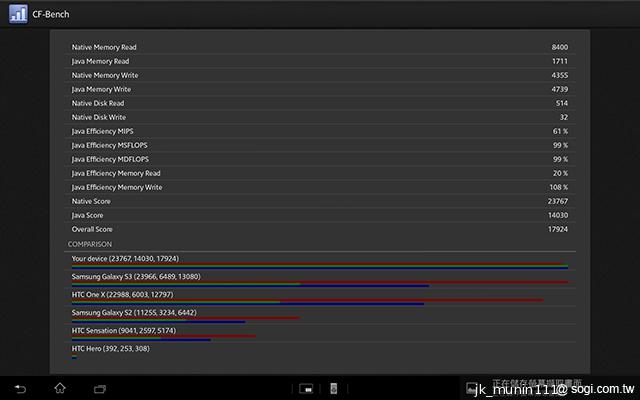Click the CF-Bench title text

pos(51,14)
